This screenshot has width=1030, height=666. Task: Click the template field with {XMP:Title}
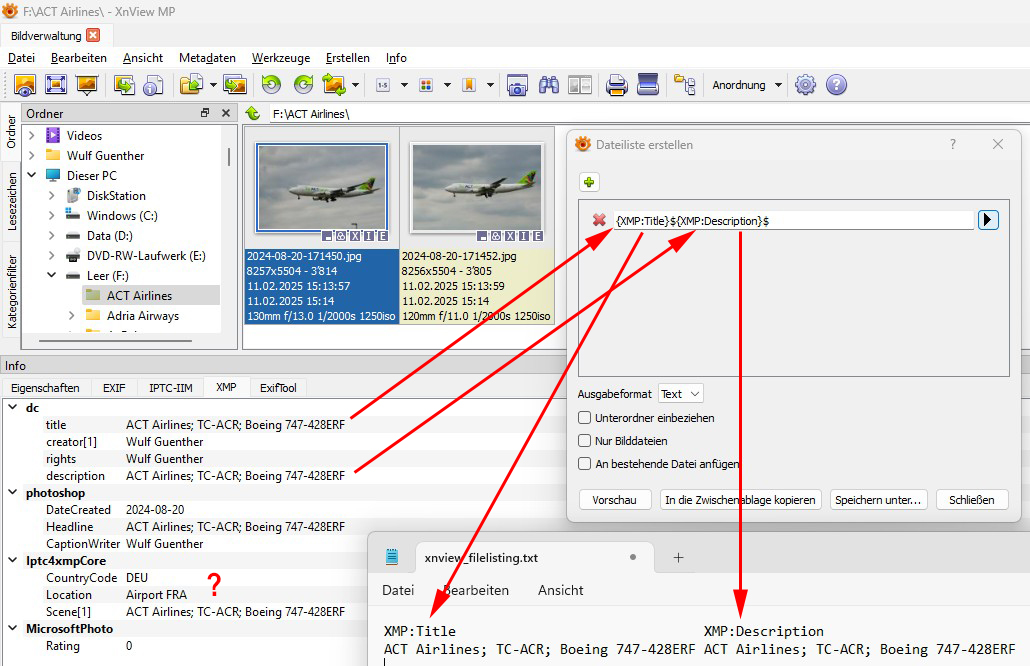pyautogui.click(x=794, y=221)
